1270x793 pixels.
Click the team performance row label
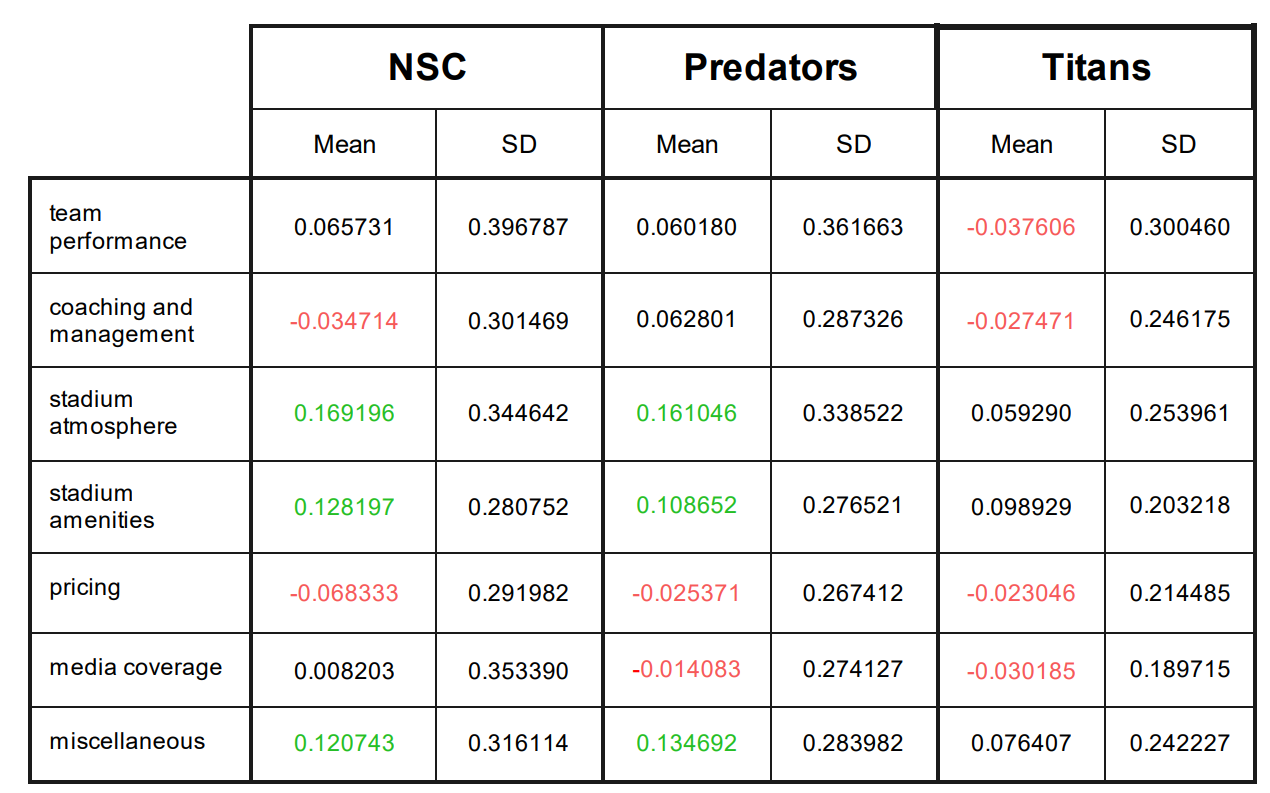118,227
